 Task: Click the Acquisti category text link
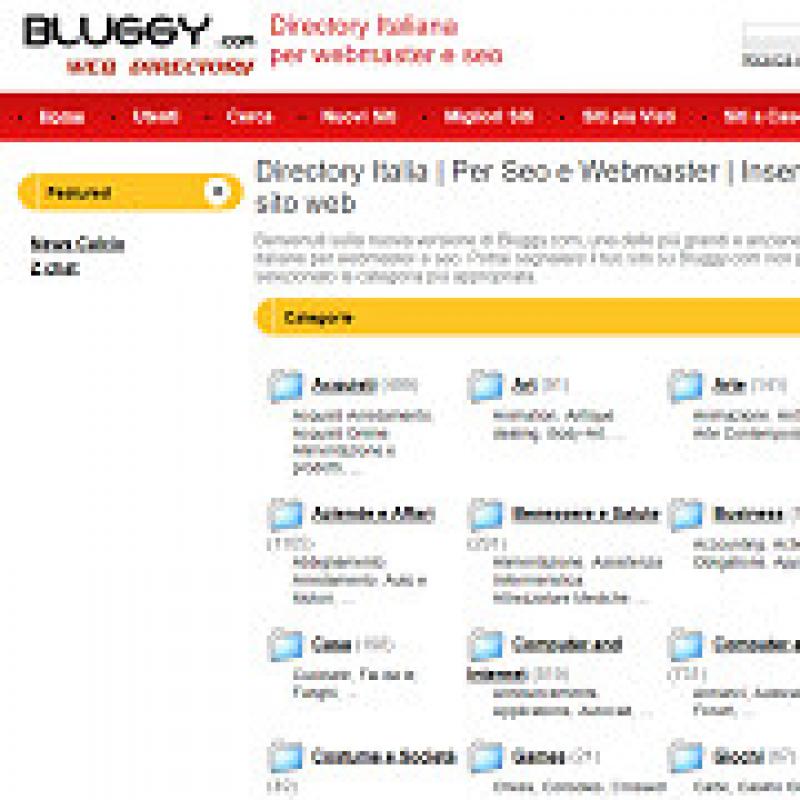click(344, 385)
